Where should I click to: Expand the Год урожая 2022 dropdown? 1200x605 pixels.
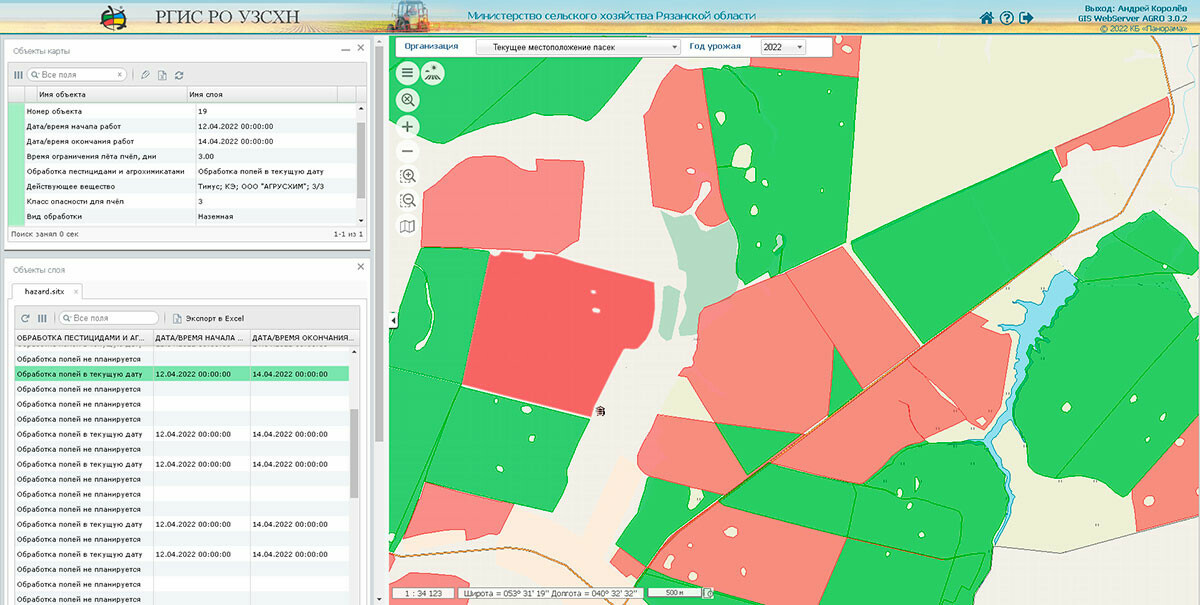pos(783,47)
